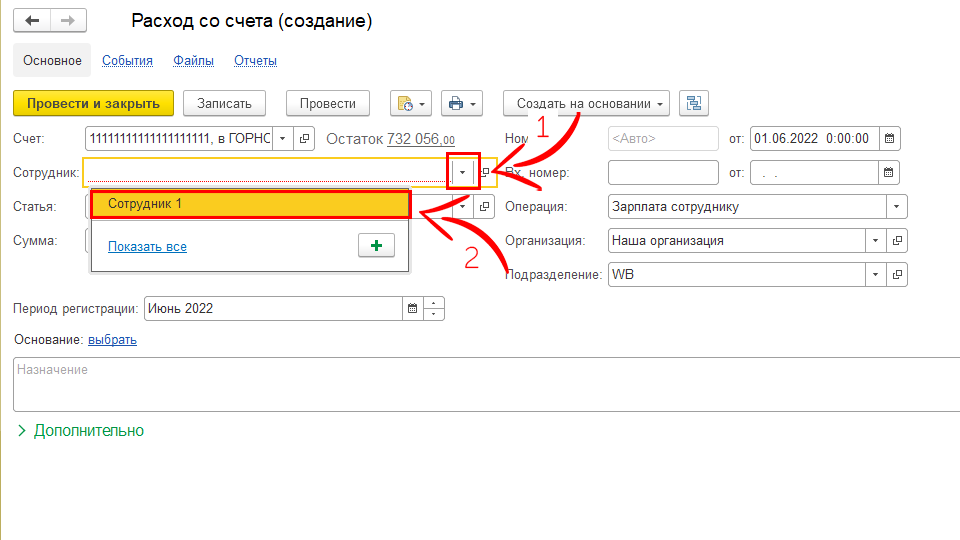
Task: Click the forward navigation arrow
Action: [x=67, y=21]
